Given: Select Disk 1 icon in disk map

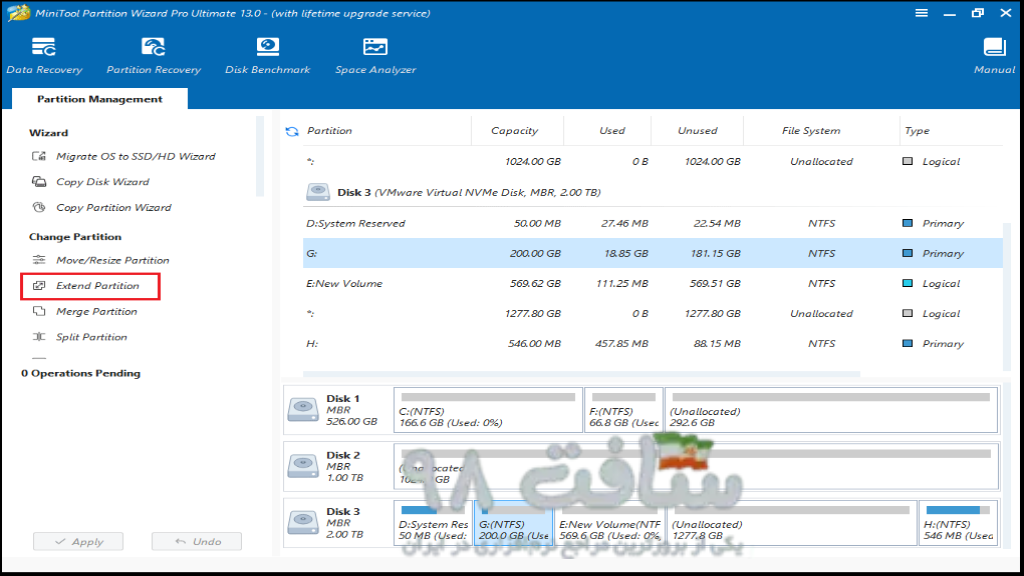Looking at the screenshot, I should [303, 409].
